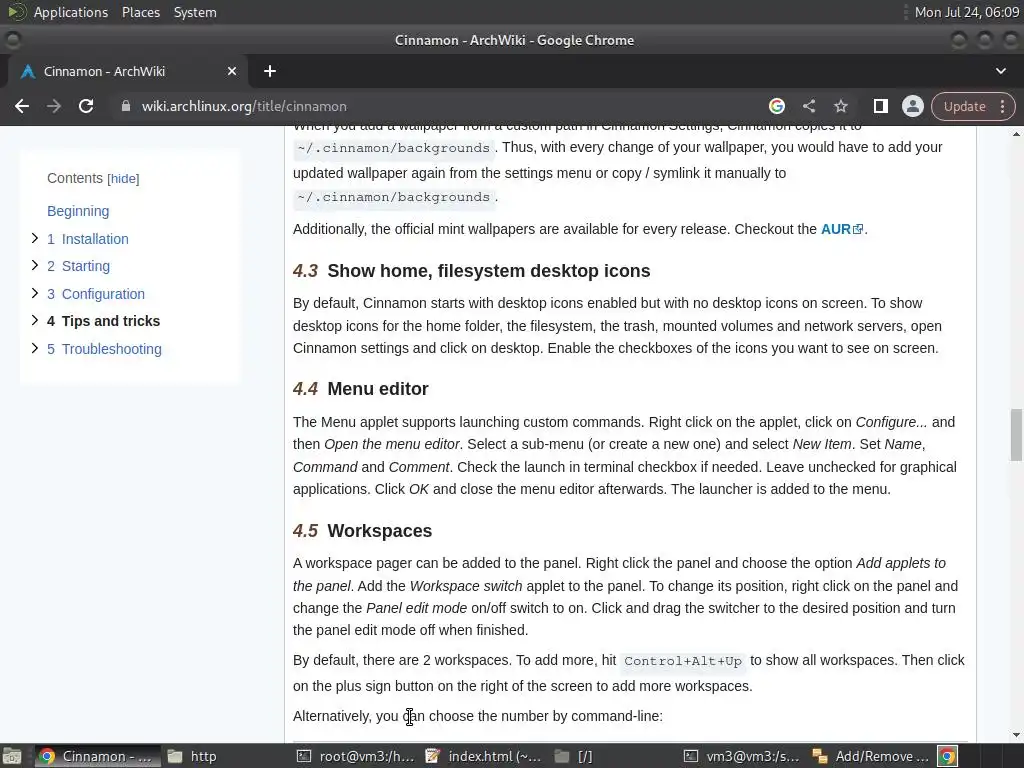Image resolution: width=1024 pixels, height=768 pixels.
Task: Bookmark this page with star icon
Action: (840, 106)
